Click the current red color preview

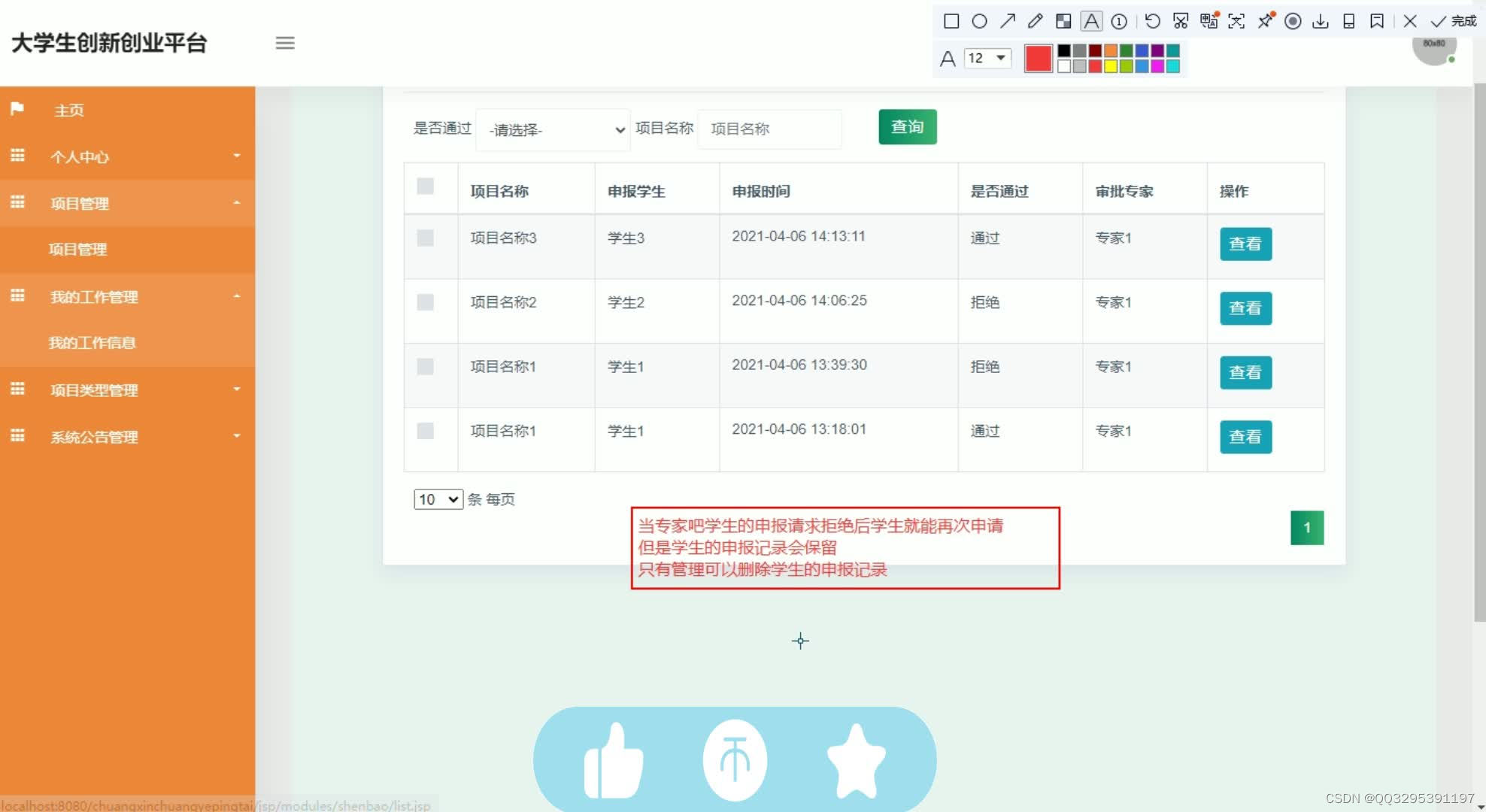[x=1038, y=58]
